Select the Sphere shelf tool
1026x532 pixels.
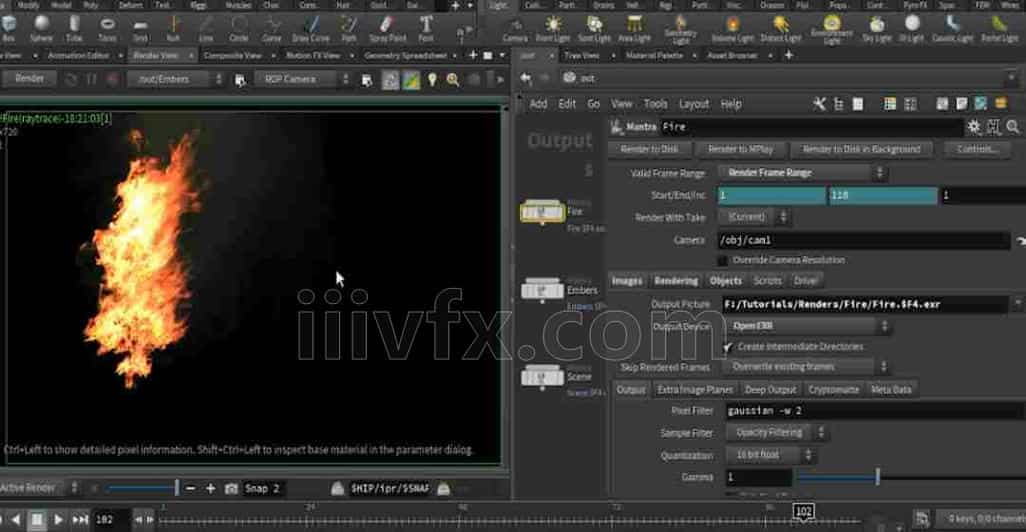(x=41, y=28)
